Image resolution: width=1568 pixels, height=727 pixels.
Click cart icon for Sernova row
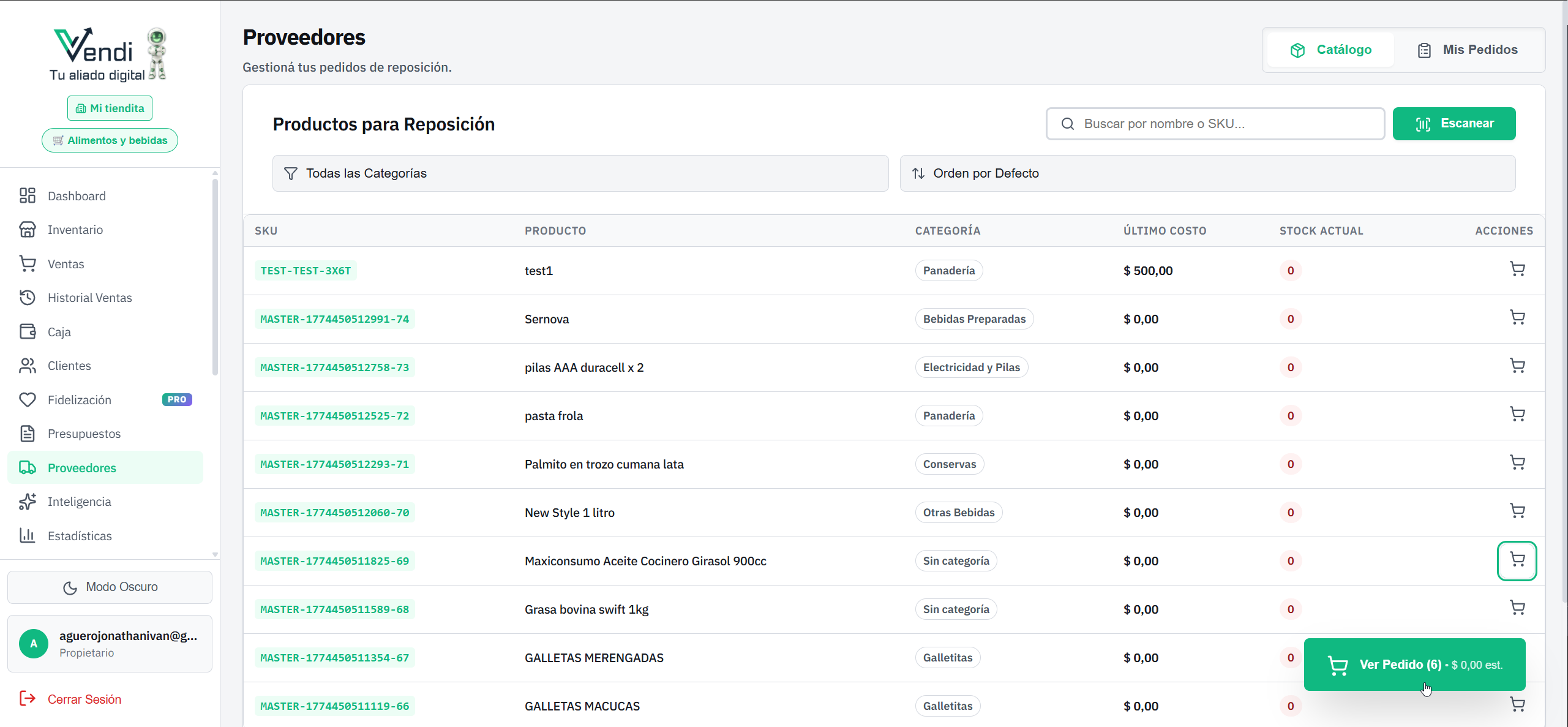pos(1517,318)
